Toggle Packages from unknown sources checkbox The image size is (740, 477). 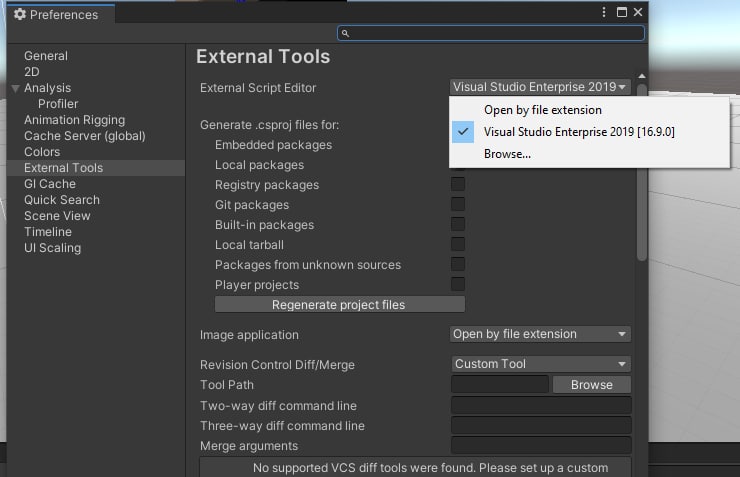click(x=458, y=264)
